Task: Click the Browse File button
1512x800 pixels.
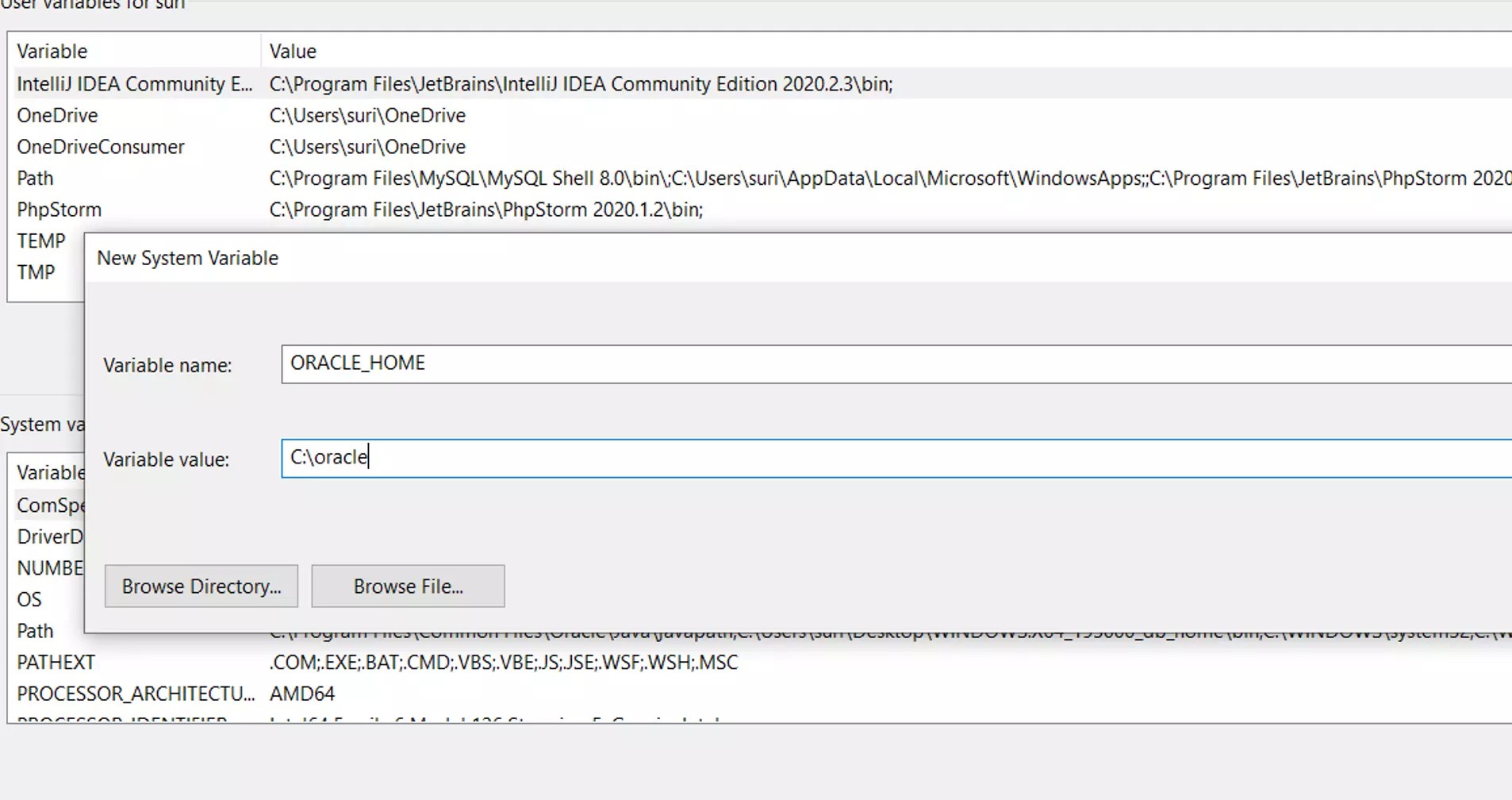Action: 408,586
